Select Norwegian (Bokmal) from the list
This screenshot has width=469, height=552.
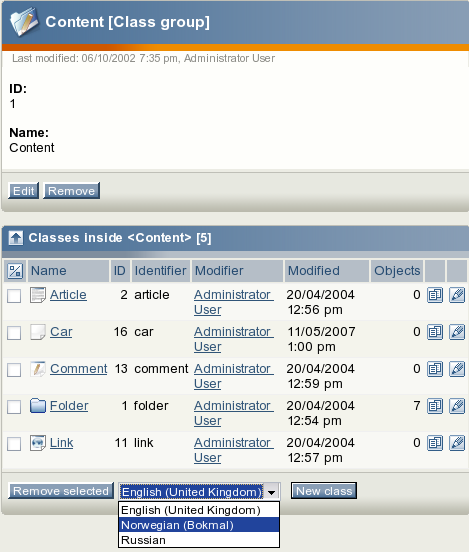[199, 525]
